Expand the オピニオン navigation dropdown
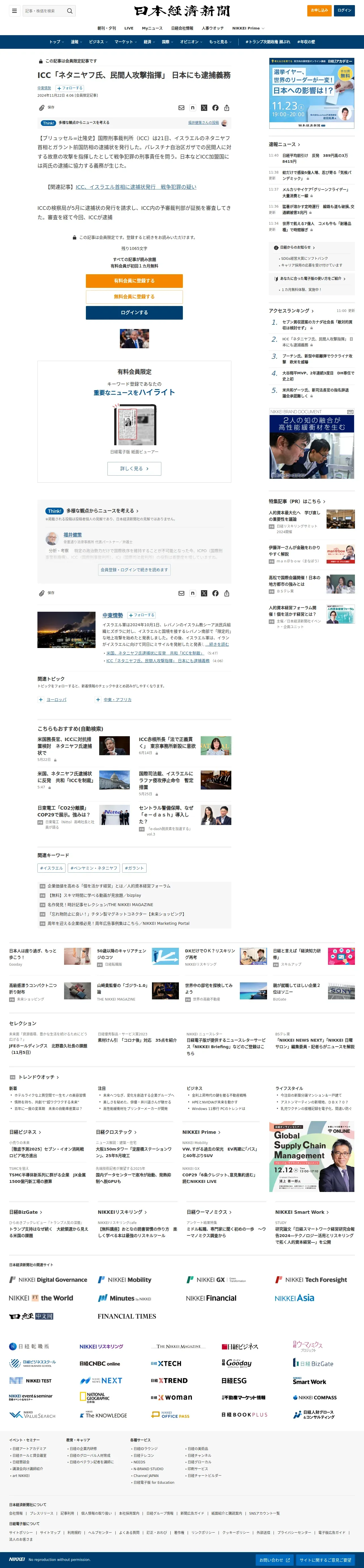Viewport: 364px width, 1568px height. click(x=191, y=42)
